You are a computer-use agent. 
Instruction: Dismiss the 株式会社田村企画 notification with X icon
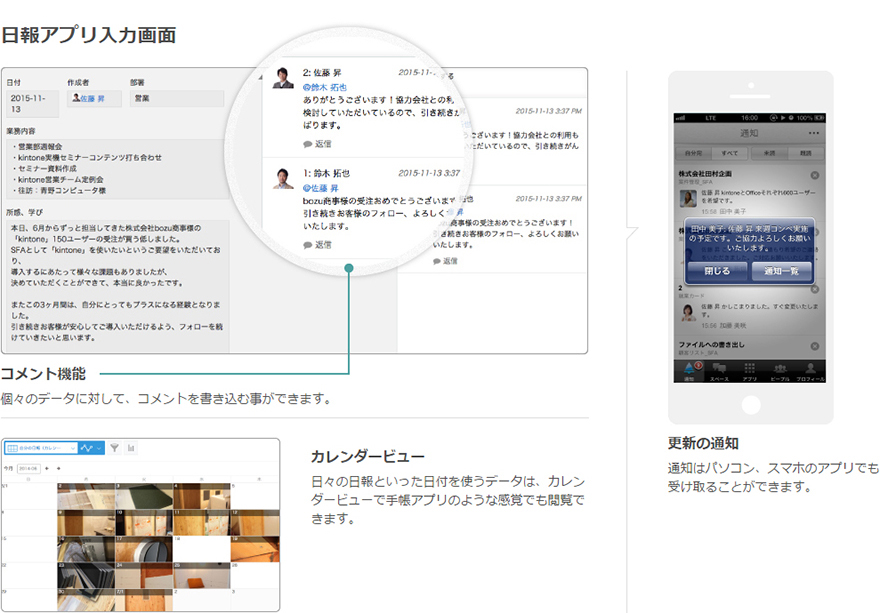click(x=815, y=177)
